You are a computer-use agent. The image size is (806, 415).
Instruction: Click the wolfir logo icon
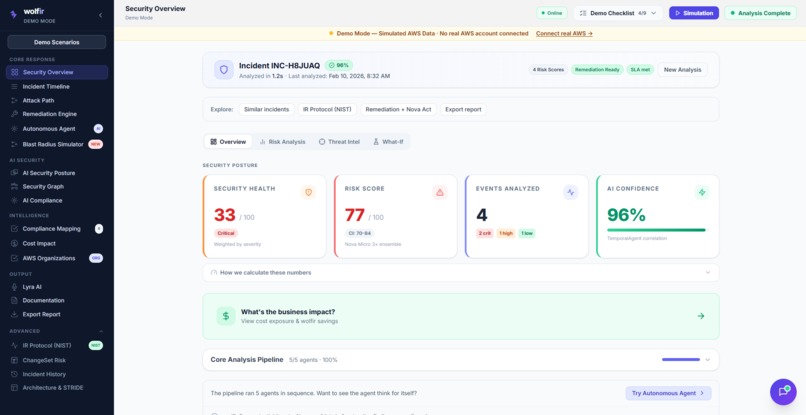(x=13, y=15)
